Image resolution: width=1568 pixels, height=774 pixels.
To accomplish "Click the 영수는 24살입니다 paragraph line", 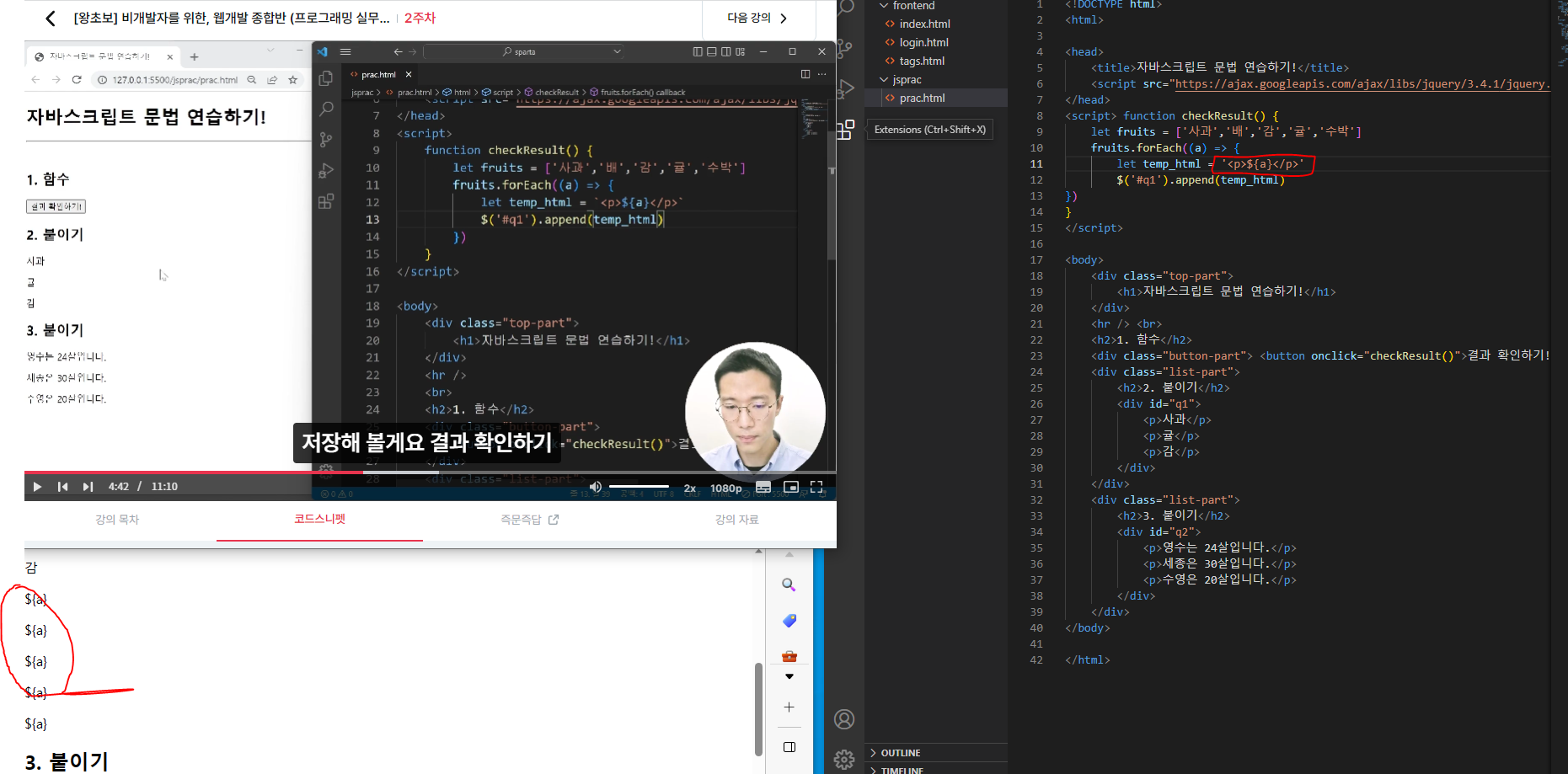I will pos(1219,548).
